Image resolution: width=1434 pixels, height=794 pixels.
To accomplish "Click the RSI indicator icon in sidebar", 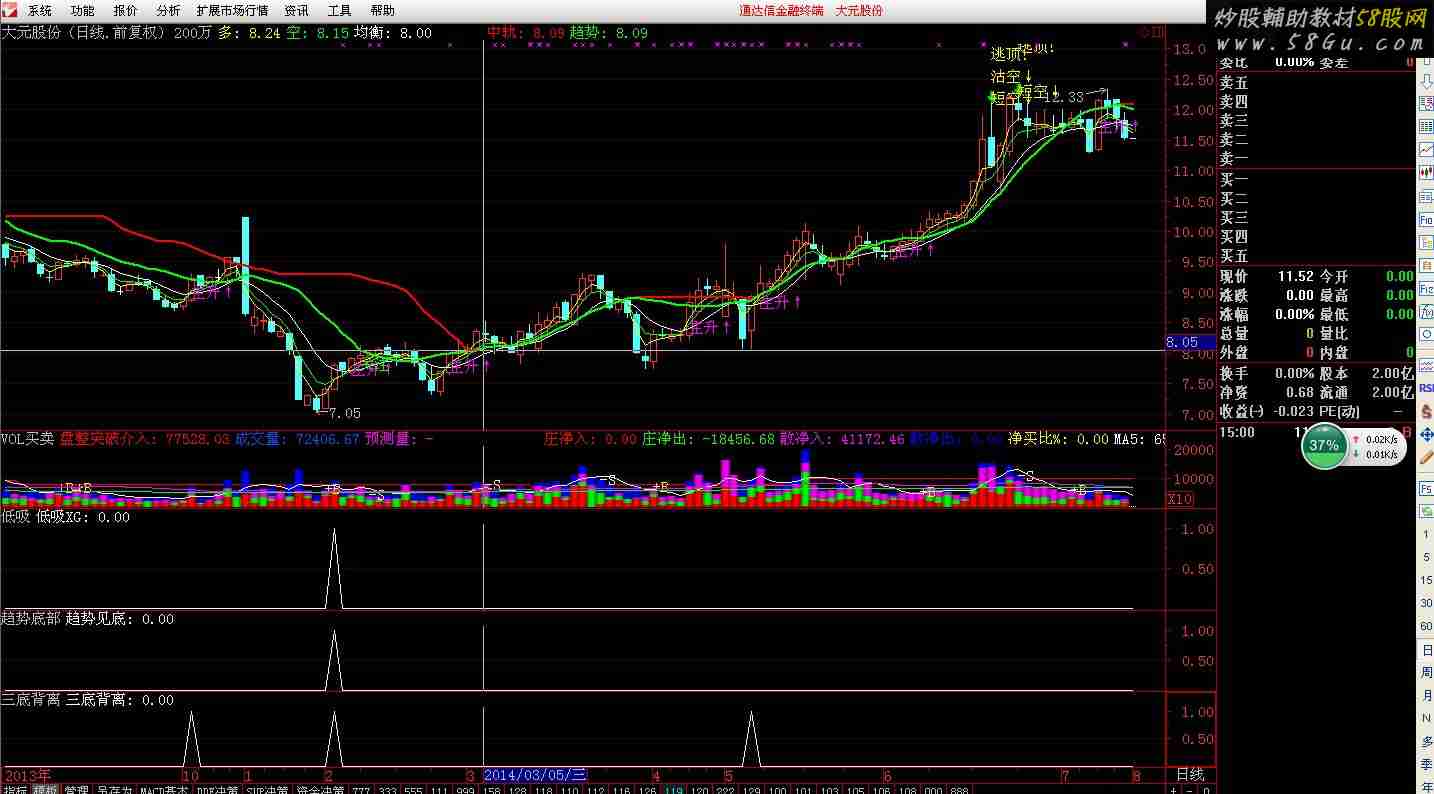I will click(1426, 388).
